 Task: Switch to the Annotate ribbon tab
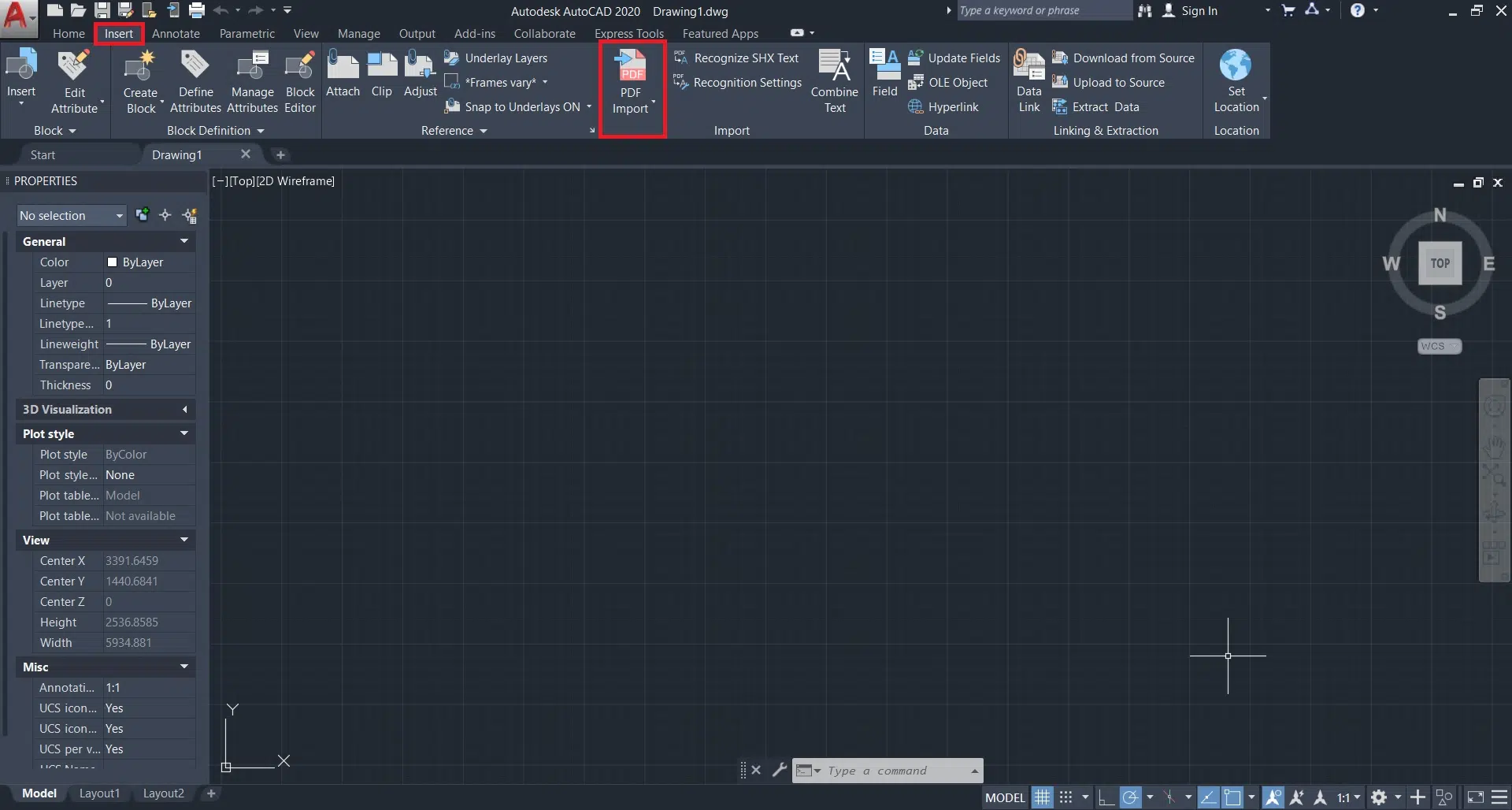point(176,34)
